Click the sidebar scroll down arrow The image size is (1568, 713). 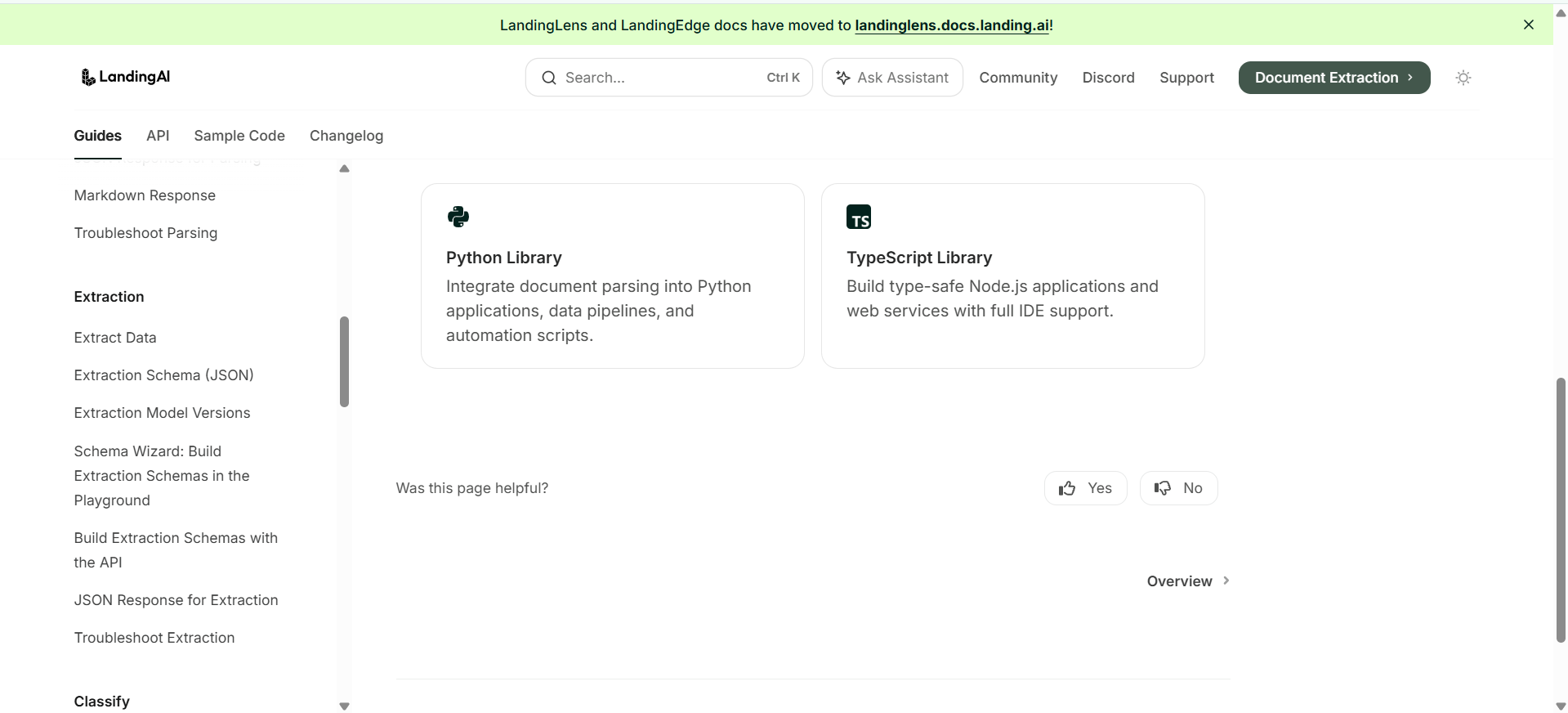pos(344,706)
